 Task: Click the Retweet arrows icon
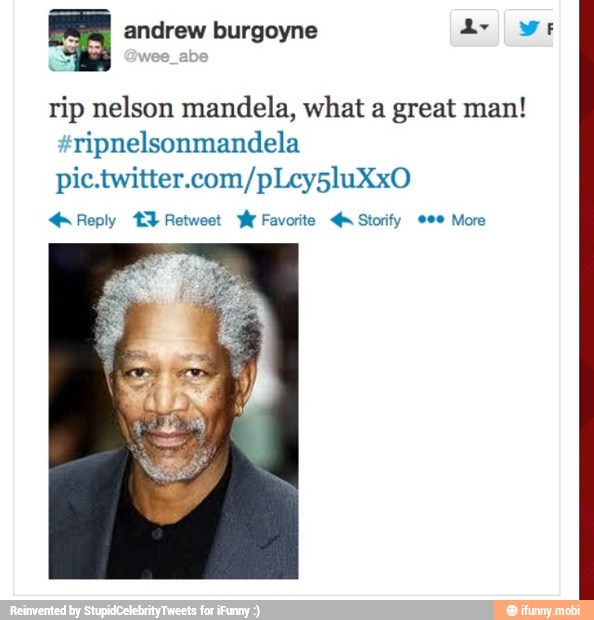point(146,219)
